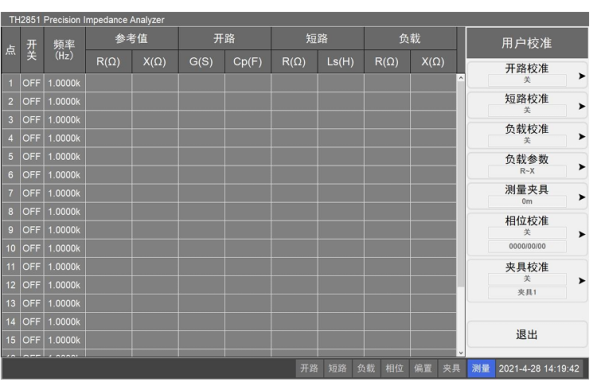Click the 夹具 status indicator
Viewport: 601px width, 387px height.
pyautogui.click(x=452, y=368)
